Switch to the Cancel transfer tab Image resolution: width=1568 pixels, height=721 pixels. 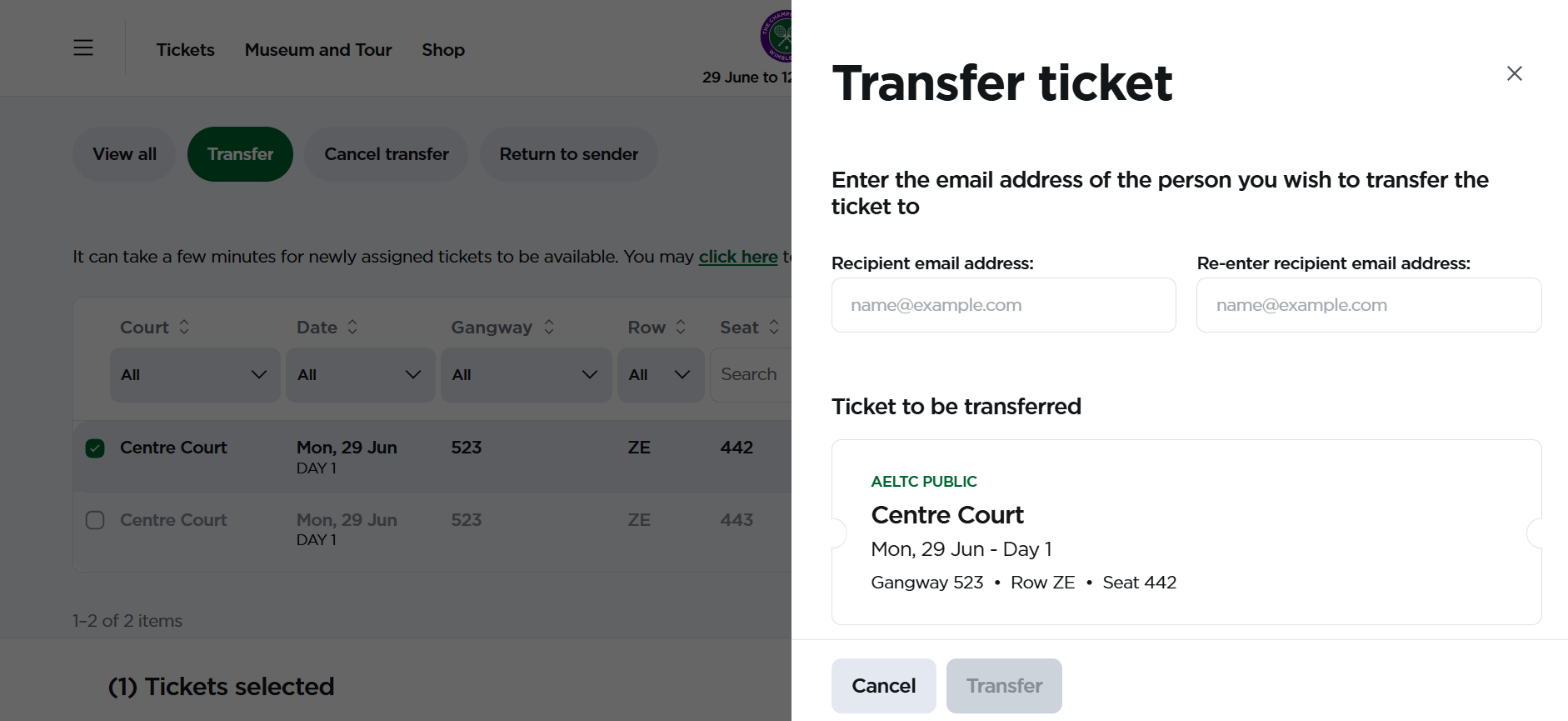pos(387,154)
